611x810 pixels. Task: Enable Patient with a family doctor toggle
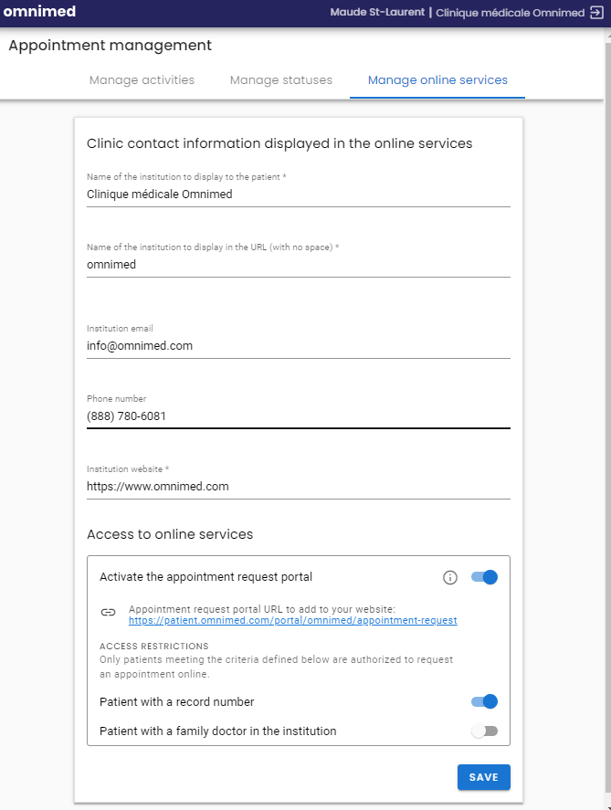tap(484, 731)
